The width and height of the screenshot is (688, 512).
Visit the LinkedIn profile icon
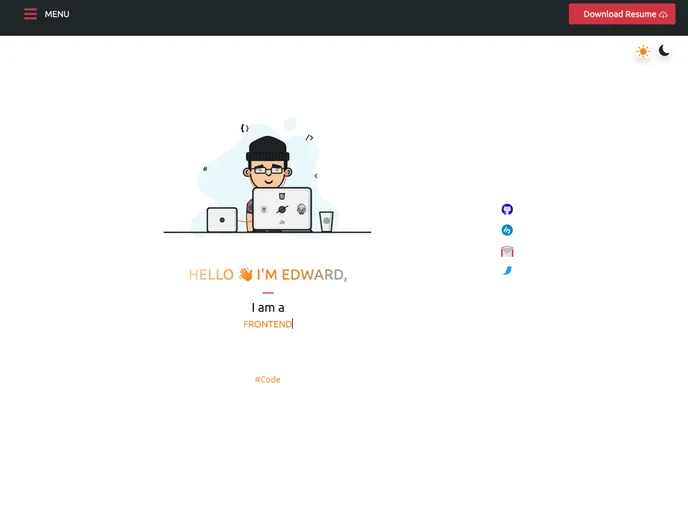[507, 230]
